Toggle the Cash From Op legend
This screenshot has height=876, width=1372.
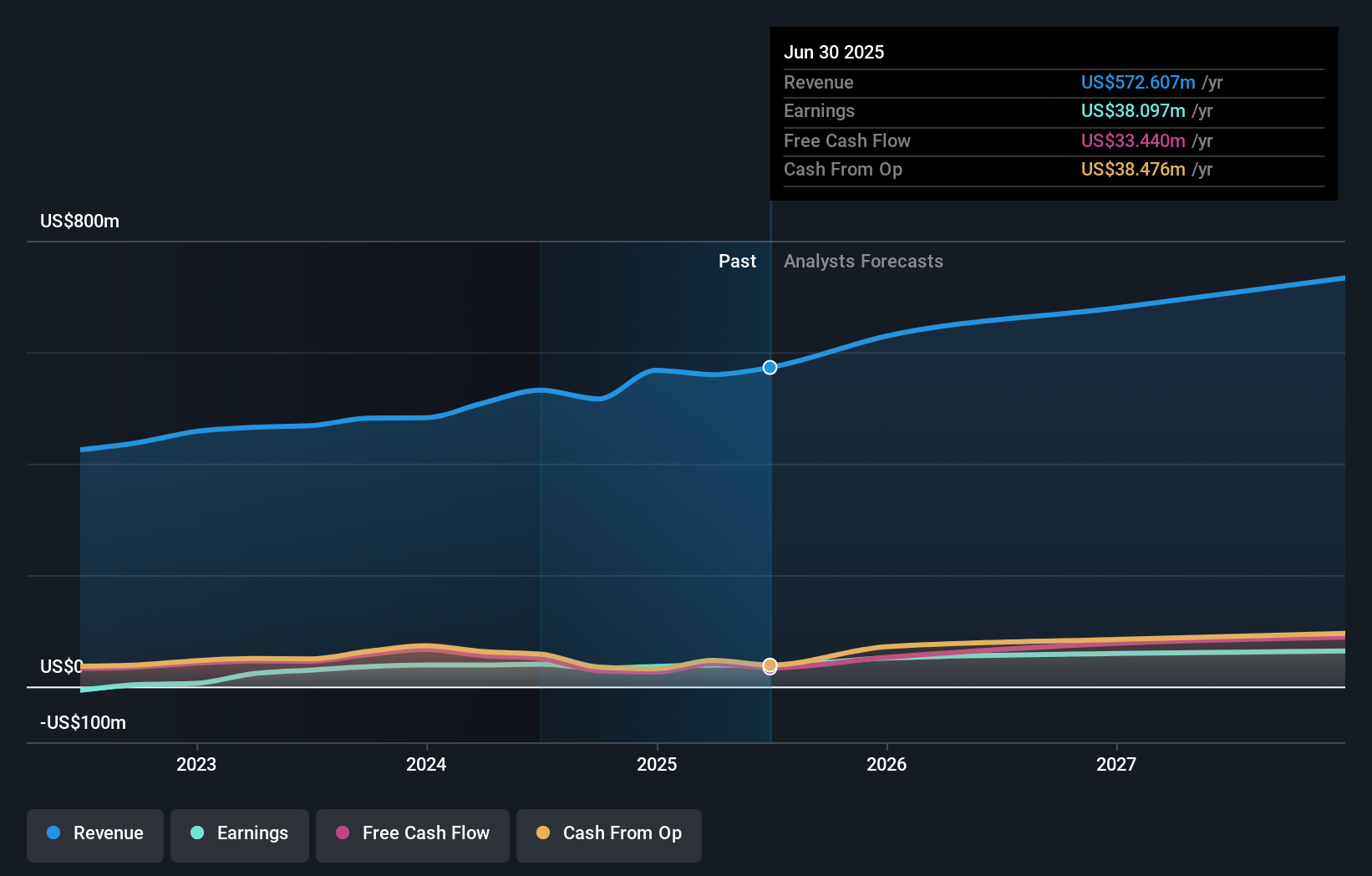click(609, 835)
